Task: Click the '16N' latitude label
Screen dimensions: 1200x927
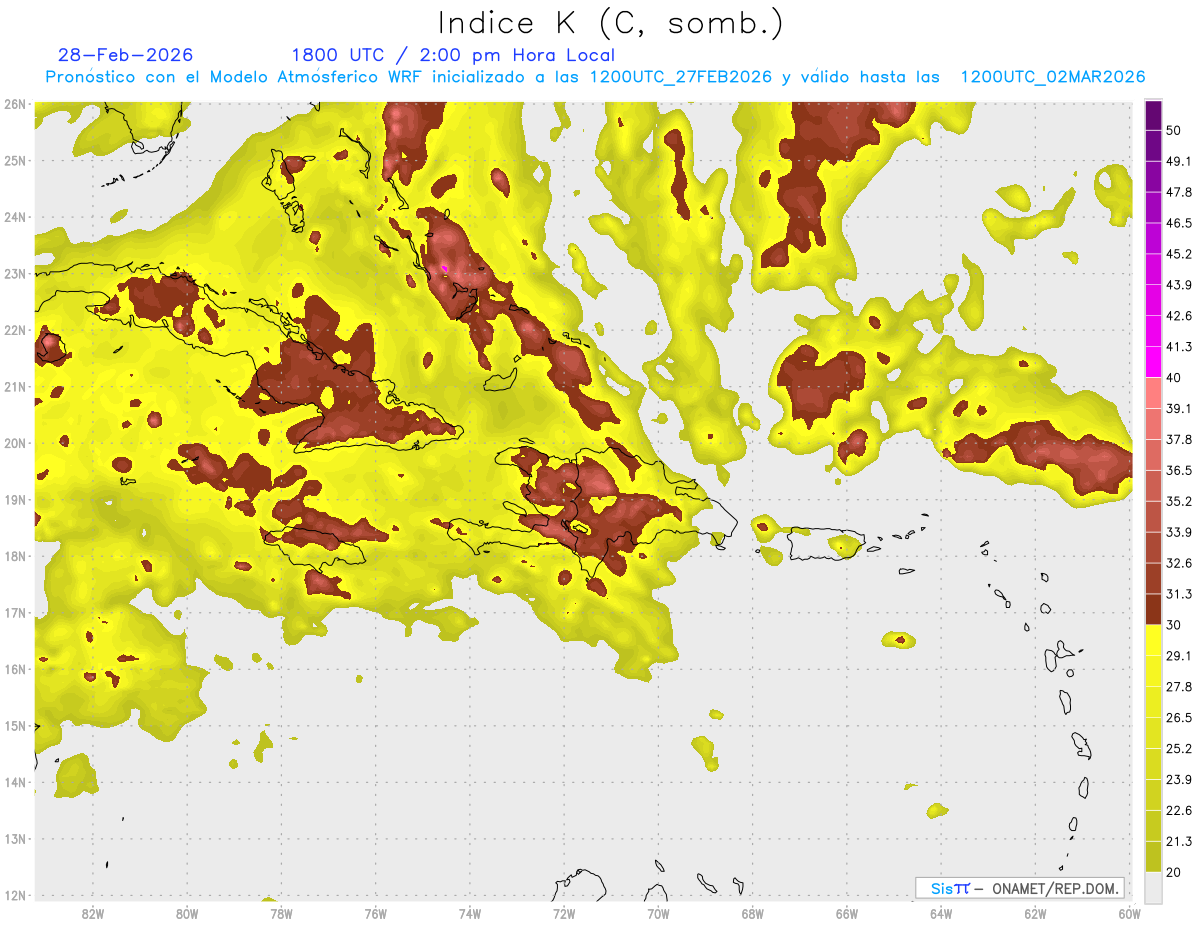Action: click(14, 669)
